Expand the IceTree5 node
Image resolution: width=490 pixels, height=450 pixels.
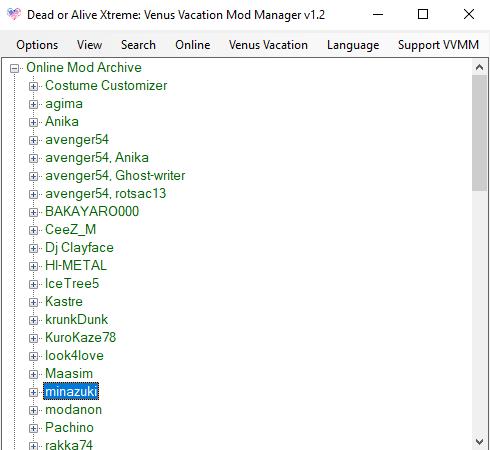click(x=33, y=284)
